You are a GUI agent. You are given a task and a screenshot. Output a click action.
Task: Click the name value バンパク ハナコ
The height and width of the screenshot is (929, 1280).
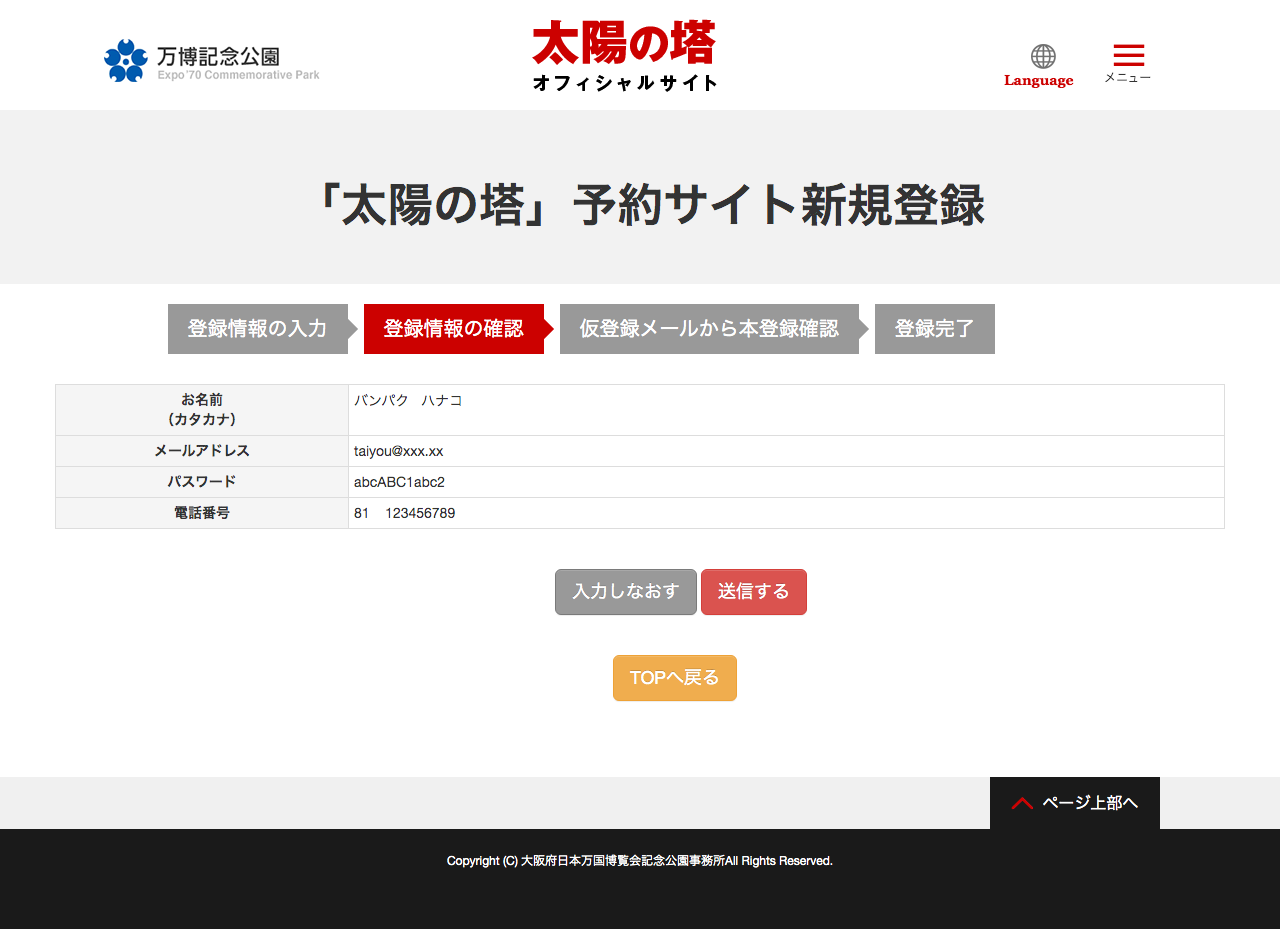408,400
